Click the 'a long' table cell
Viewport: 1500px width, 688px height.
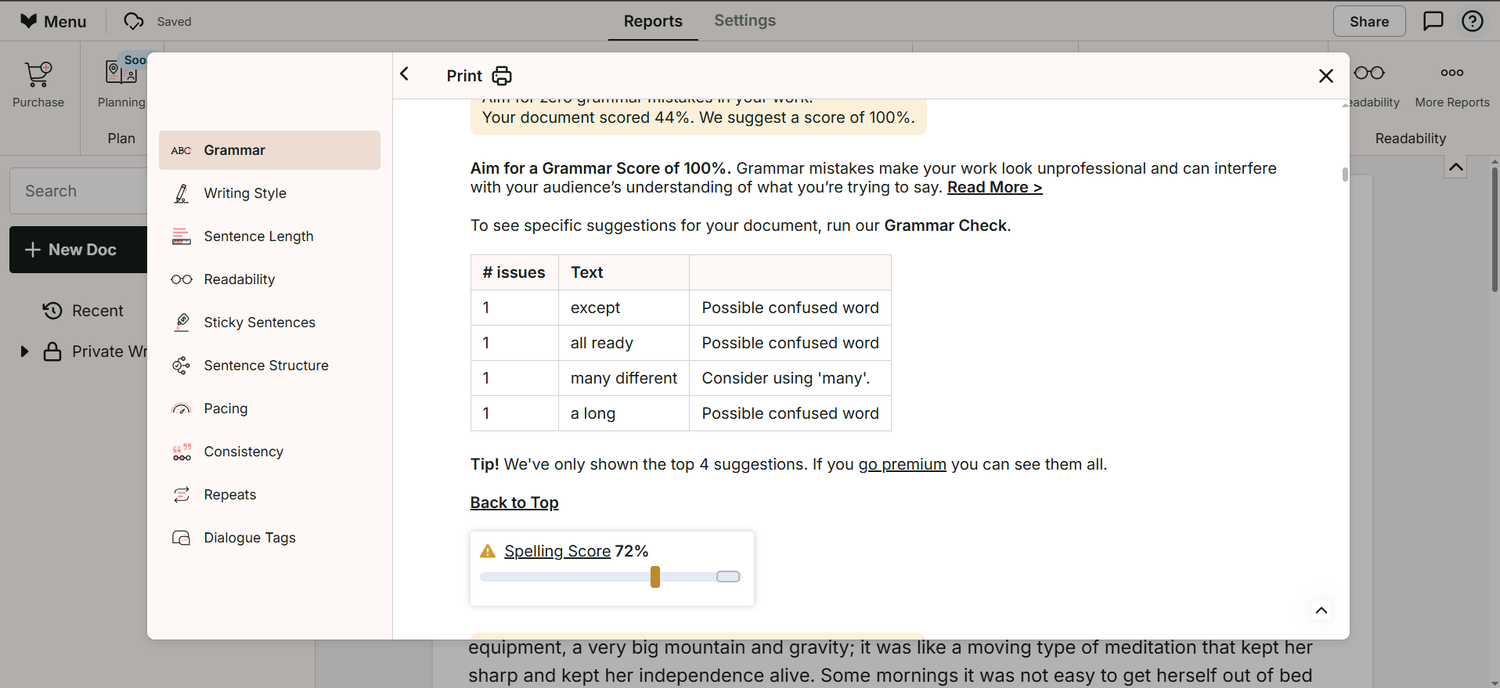[x=624, y=413]
